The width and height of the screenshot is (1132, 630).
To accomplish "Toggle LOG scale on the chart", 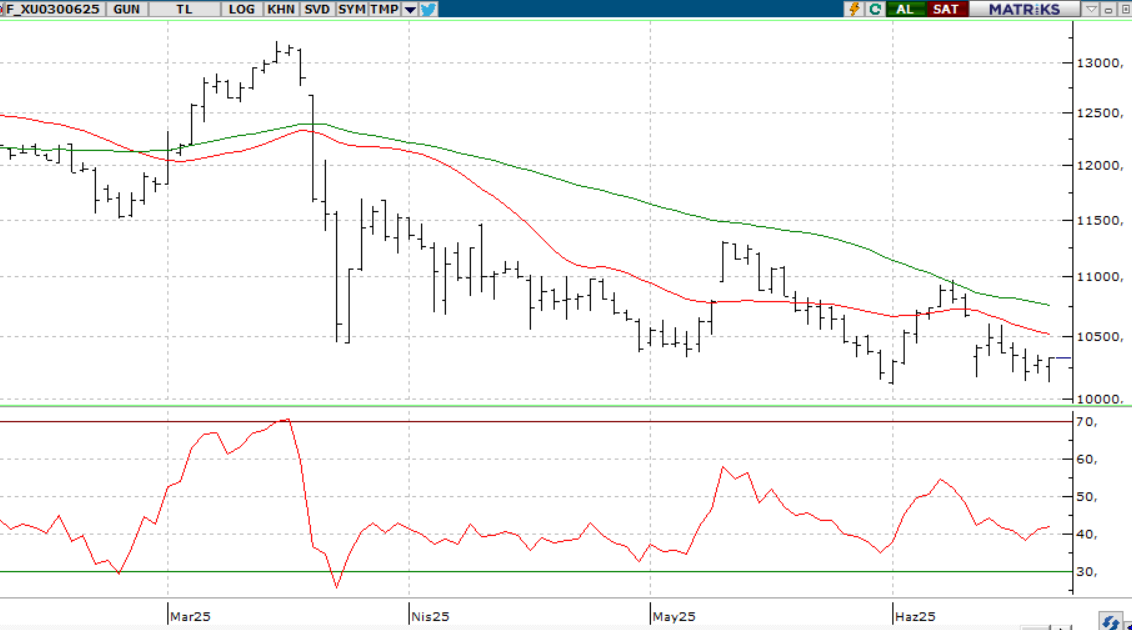I will tap(241, 9).
